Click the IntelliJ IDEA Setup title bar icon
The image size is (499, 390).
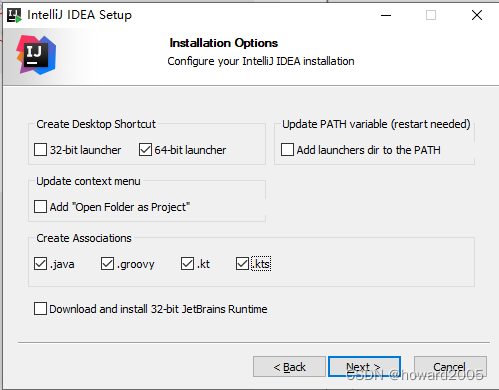coord(14,15)
